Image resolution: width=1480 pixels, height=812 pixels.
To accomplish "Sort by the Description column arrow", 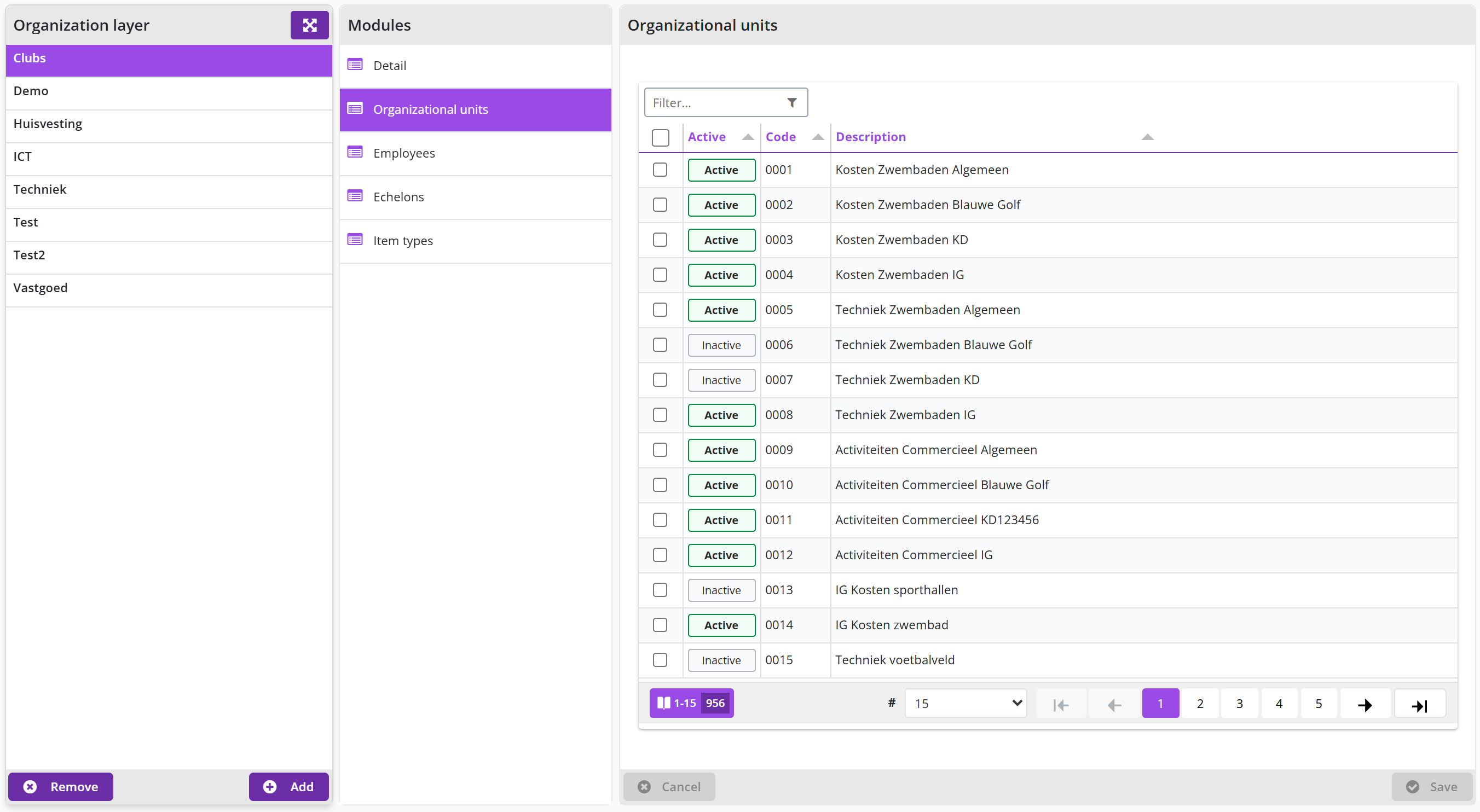I will 1147,137.
